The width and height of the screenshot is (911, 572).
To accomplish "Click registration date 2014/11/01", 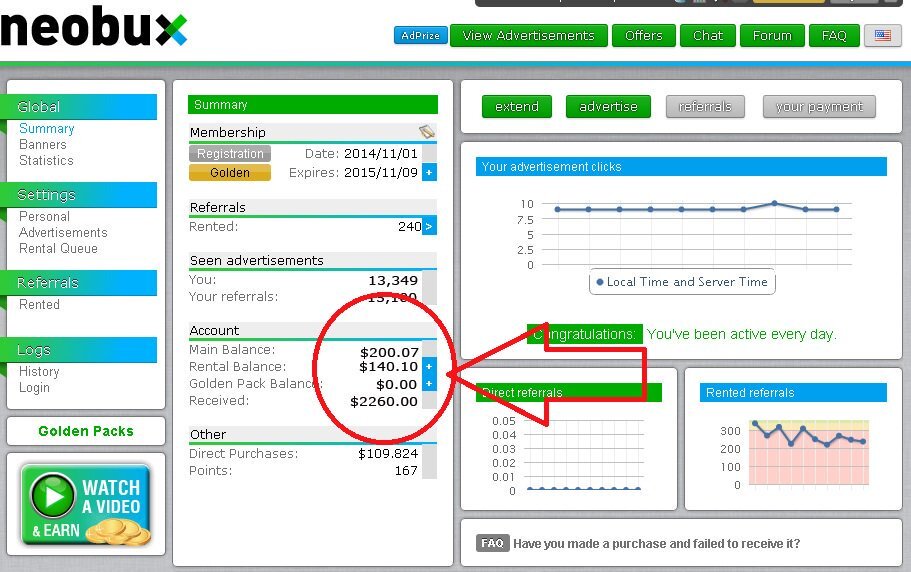I will tap(381, 153).
